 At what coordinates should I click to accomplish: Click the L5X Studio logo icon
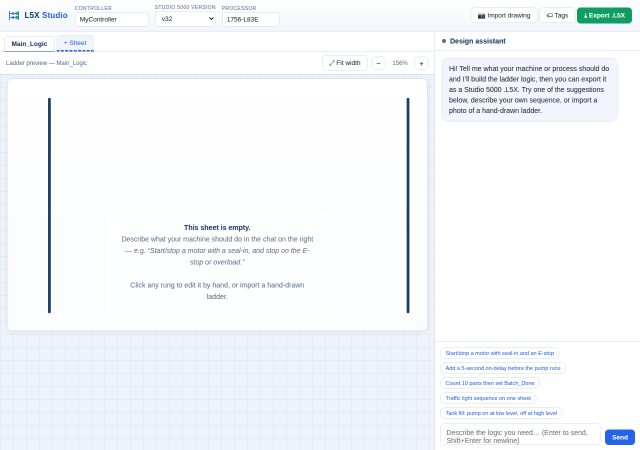14,16
